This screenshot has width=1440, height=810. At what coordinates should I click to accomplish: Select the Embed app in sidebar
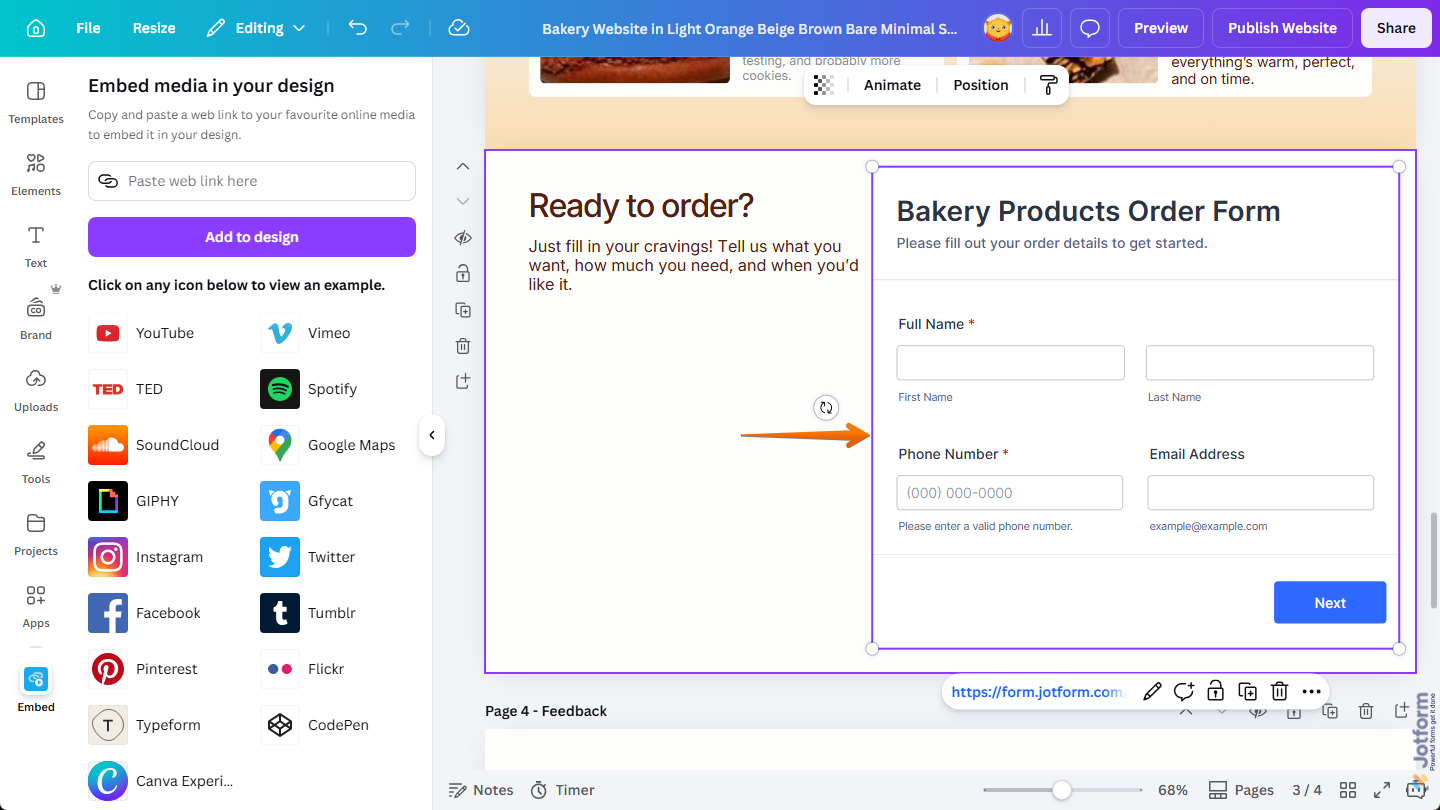coord(36,689)
